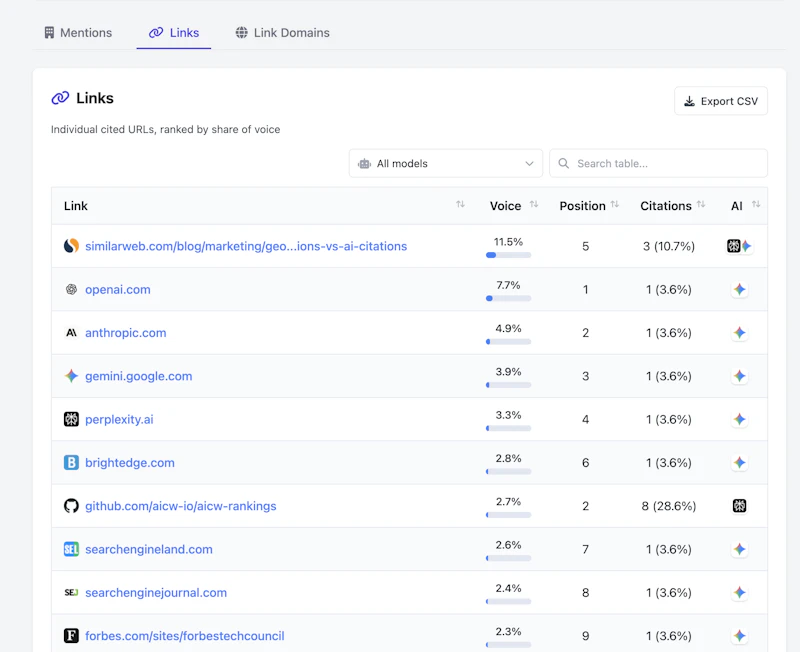Click the Similarweb favicon in first row
The height and width of the screenshot is (652, 800).
pos(71,246)
